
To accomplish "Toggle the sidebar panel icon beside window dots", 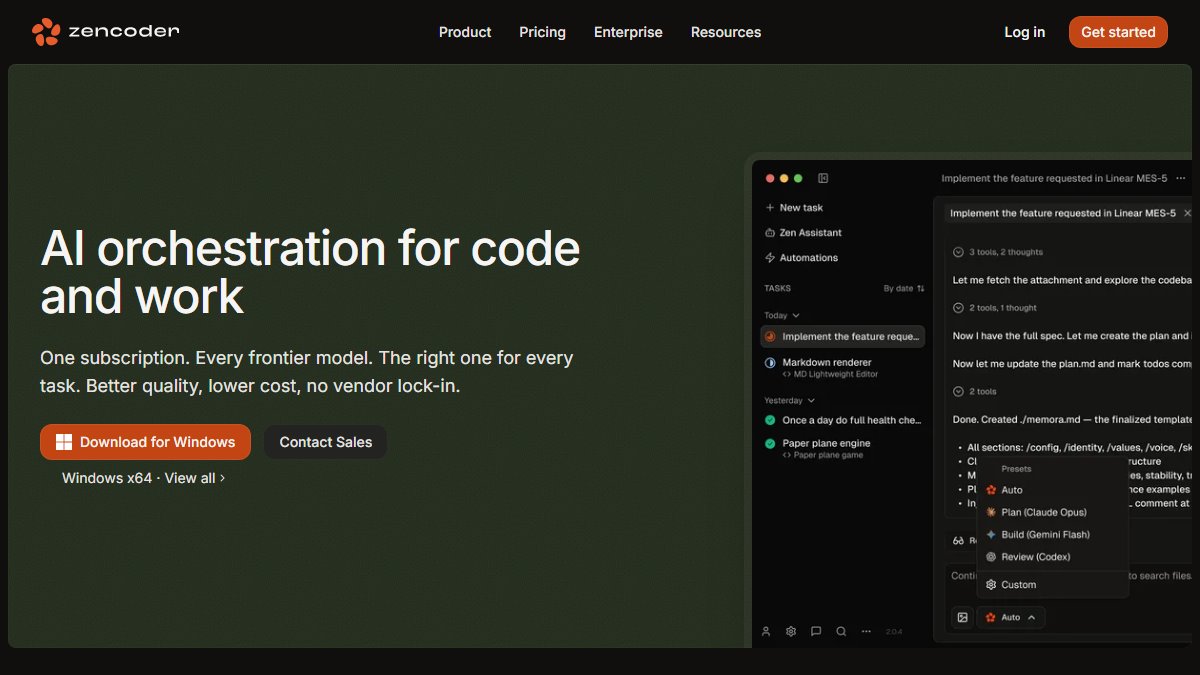I will coord(823,178).
